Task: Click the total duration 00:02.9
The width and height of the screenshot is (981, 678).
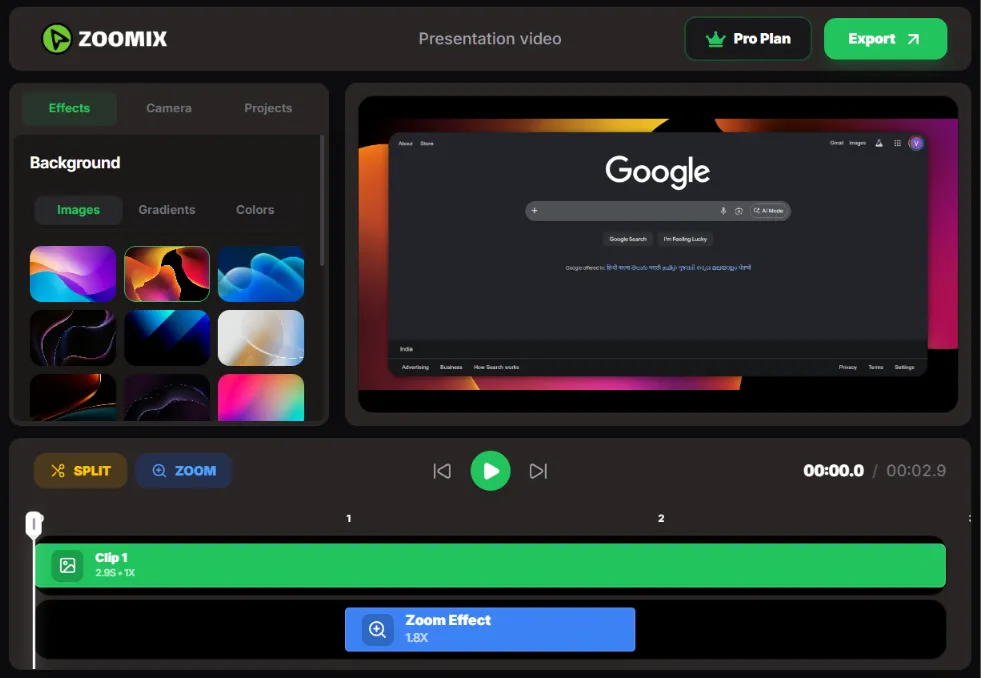Action: [x=916, y=470]
